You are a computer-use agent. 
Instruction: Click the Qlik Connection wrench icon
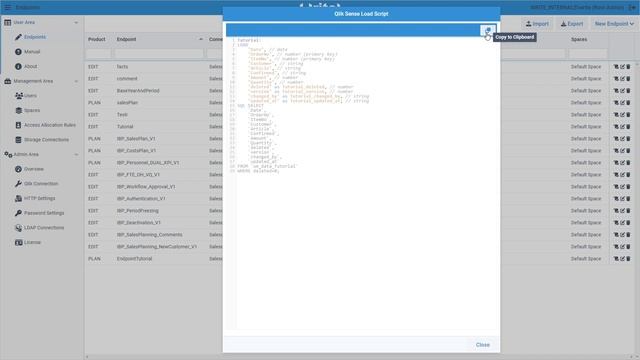click(18, 184)
